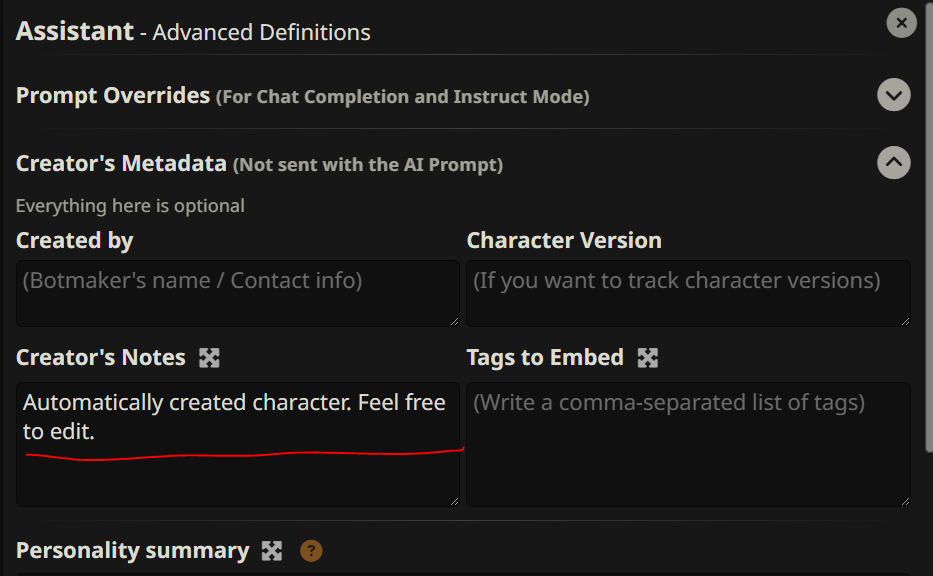The image size is (933, 576).
Task: Focus the Tags to Embed text area
Action: (687, 443)
